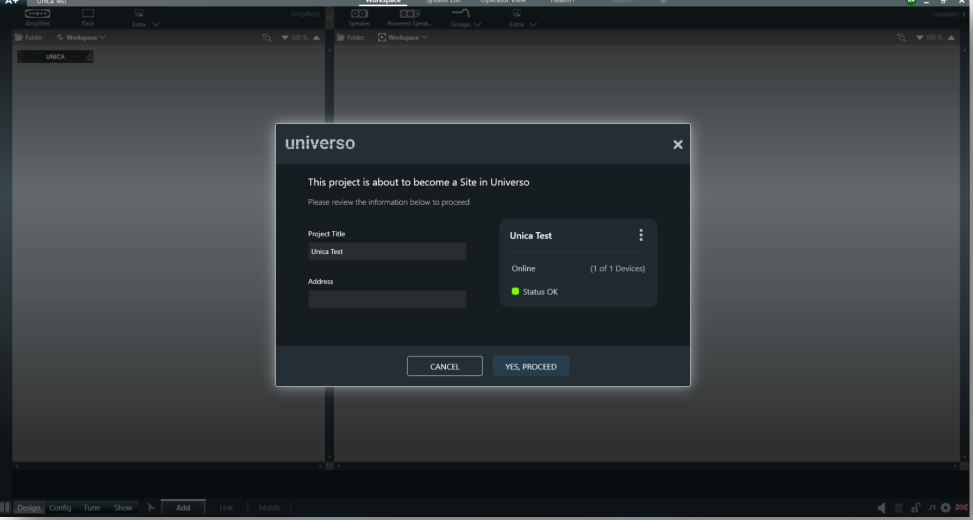973x520 pixels.
Task: Select the UNICA amplifier device in workspace
Action: point(55,56)
